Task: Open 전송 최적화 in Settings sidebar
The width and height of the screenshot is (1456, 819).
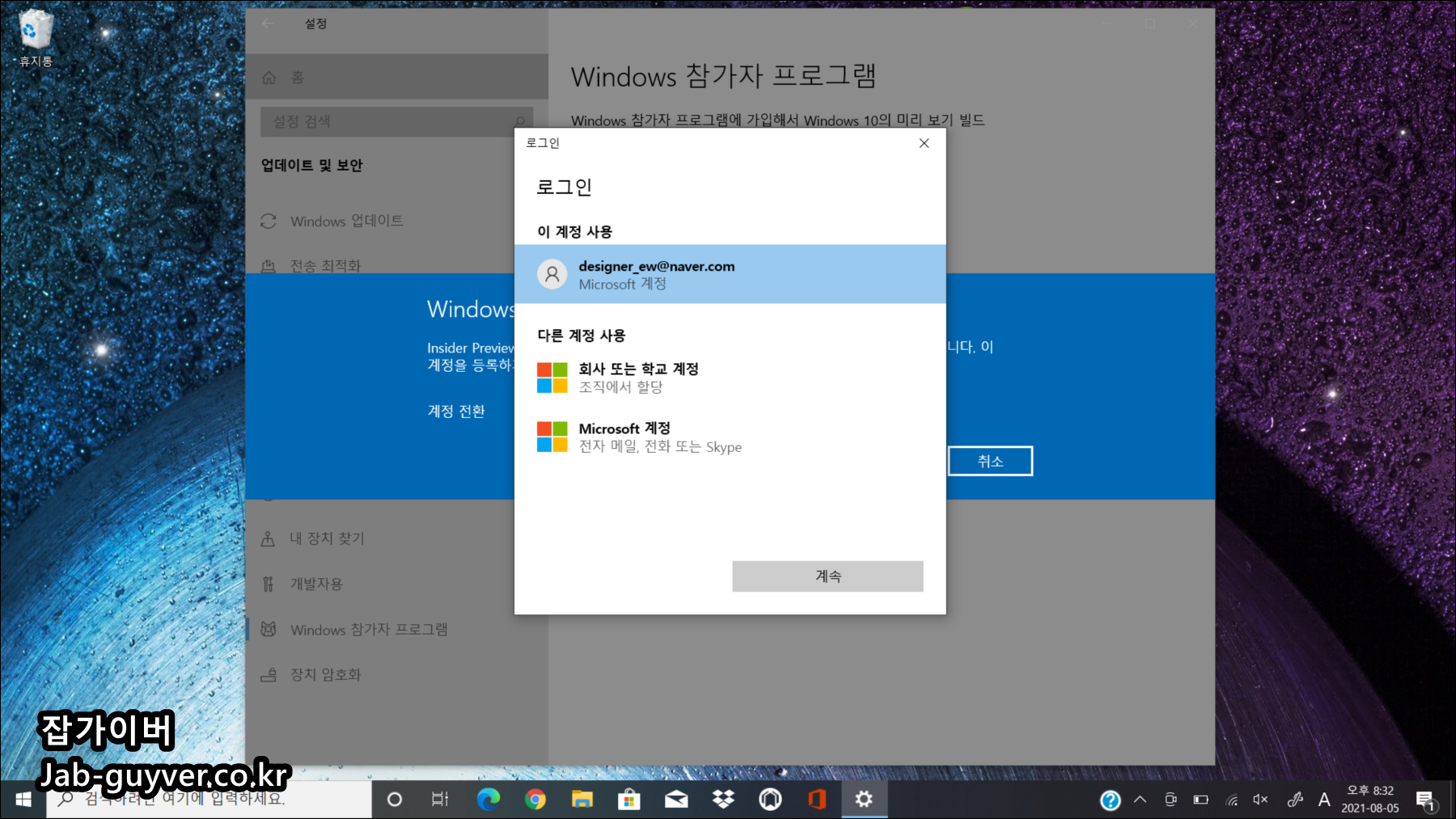Action: pos(396,264)
